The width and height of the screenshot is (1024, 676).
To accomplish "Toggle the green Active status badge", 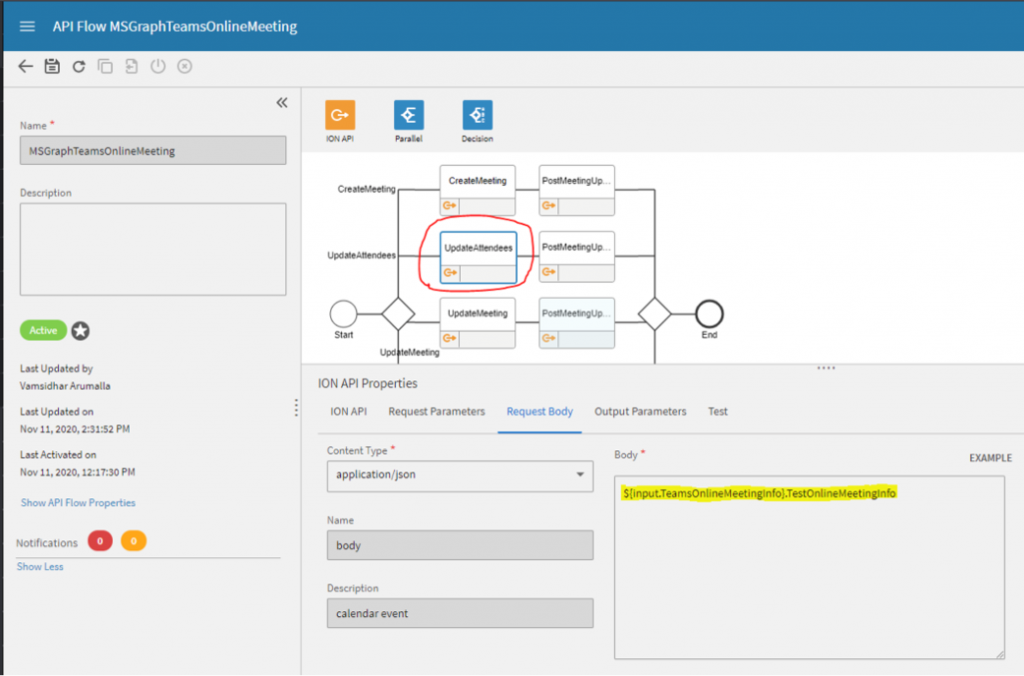I will tap(43, 330).
